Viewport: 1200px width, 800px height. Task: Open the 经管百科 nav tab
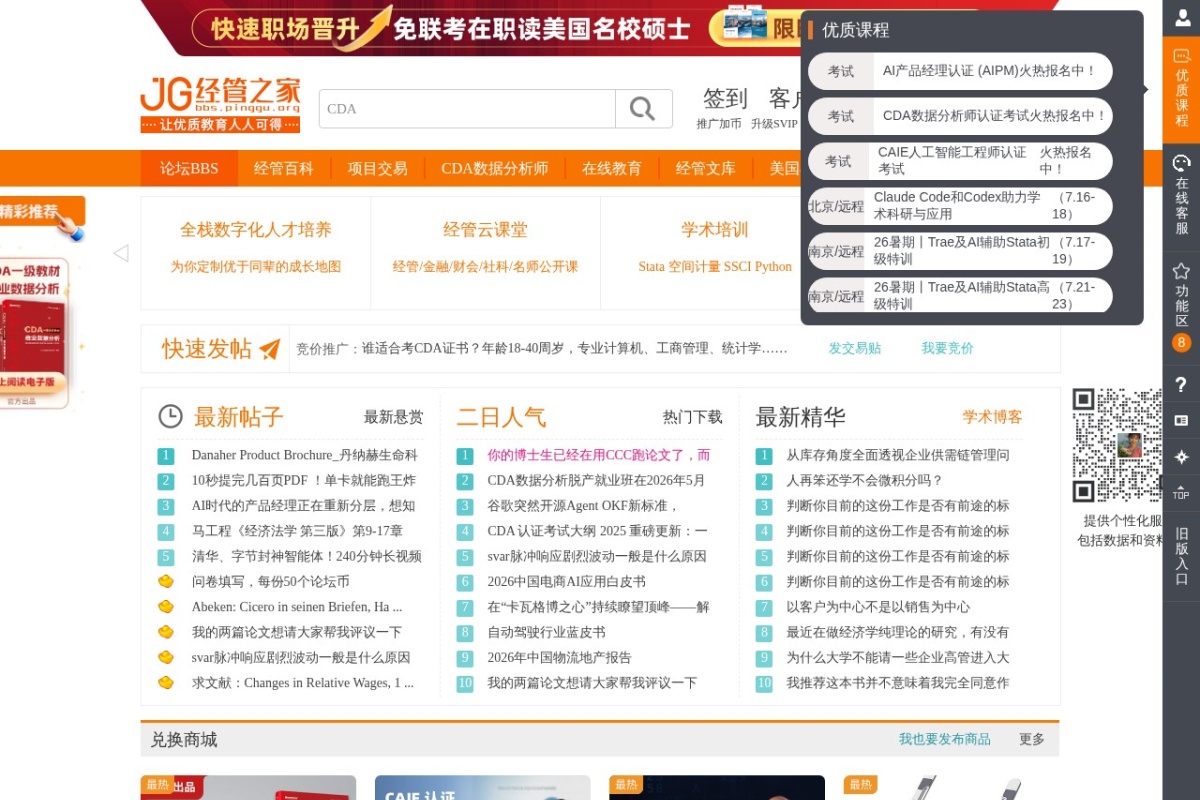pos(284,168)
